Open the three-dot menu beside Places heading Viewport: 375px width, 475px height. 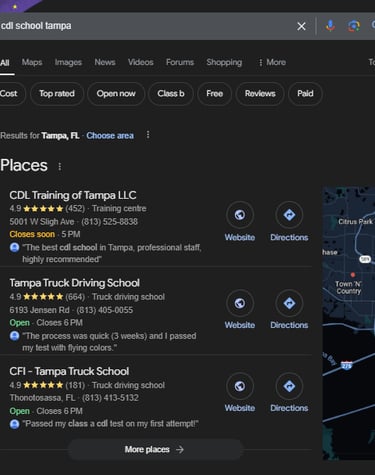tap(60, 166)
